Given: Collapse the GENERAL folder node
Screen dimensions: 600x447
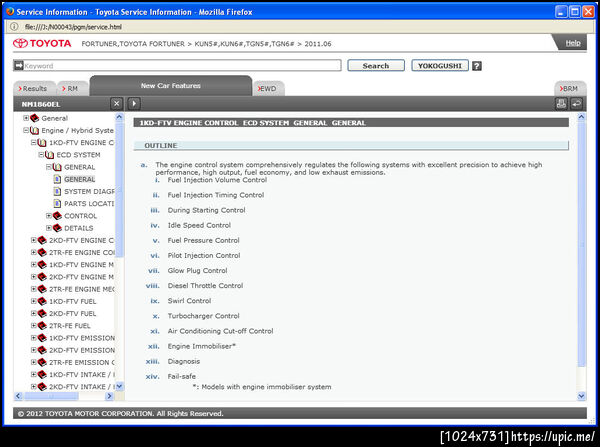Looking at the screenshot, I should pos(49,167).
